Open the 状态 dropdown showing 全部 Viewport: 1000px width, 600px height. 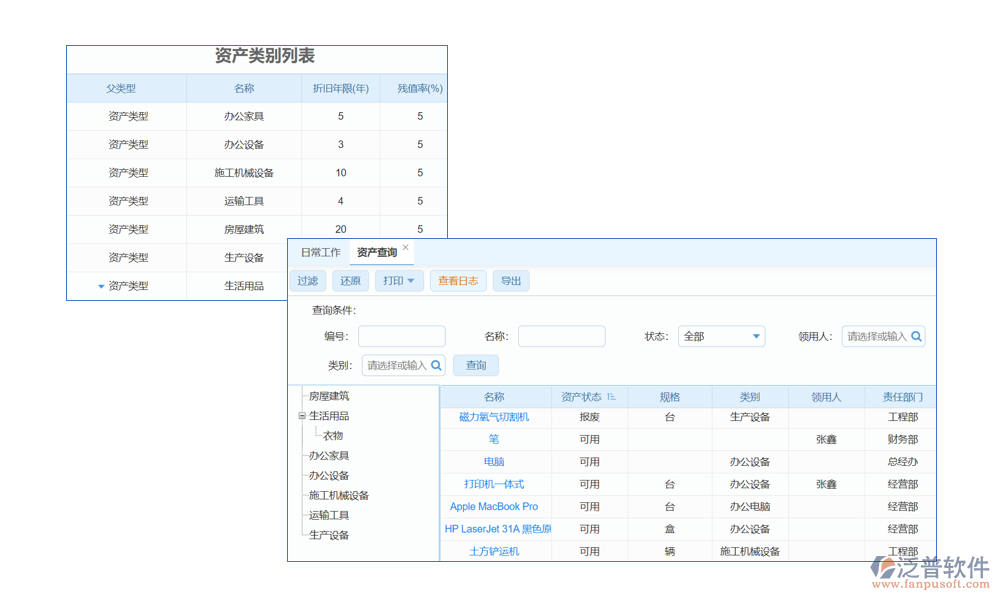click(721, 337)
